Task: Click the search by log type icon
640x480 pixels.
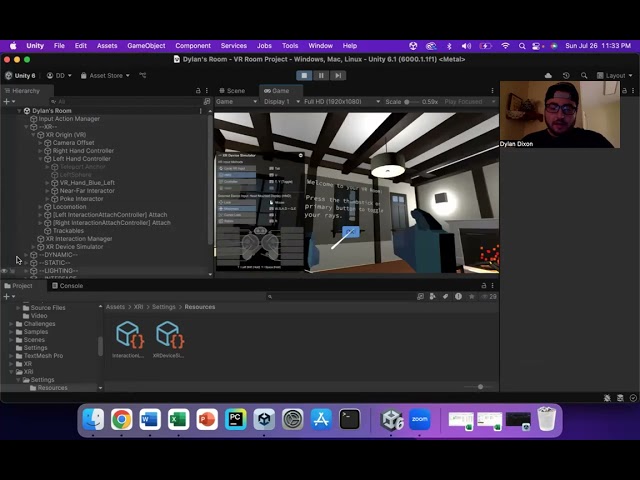Action: pos(458,297)
